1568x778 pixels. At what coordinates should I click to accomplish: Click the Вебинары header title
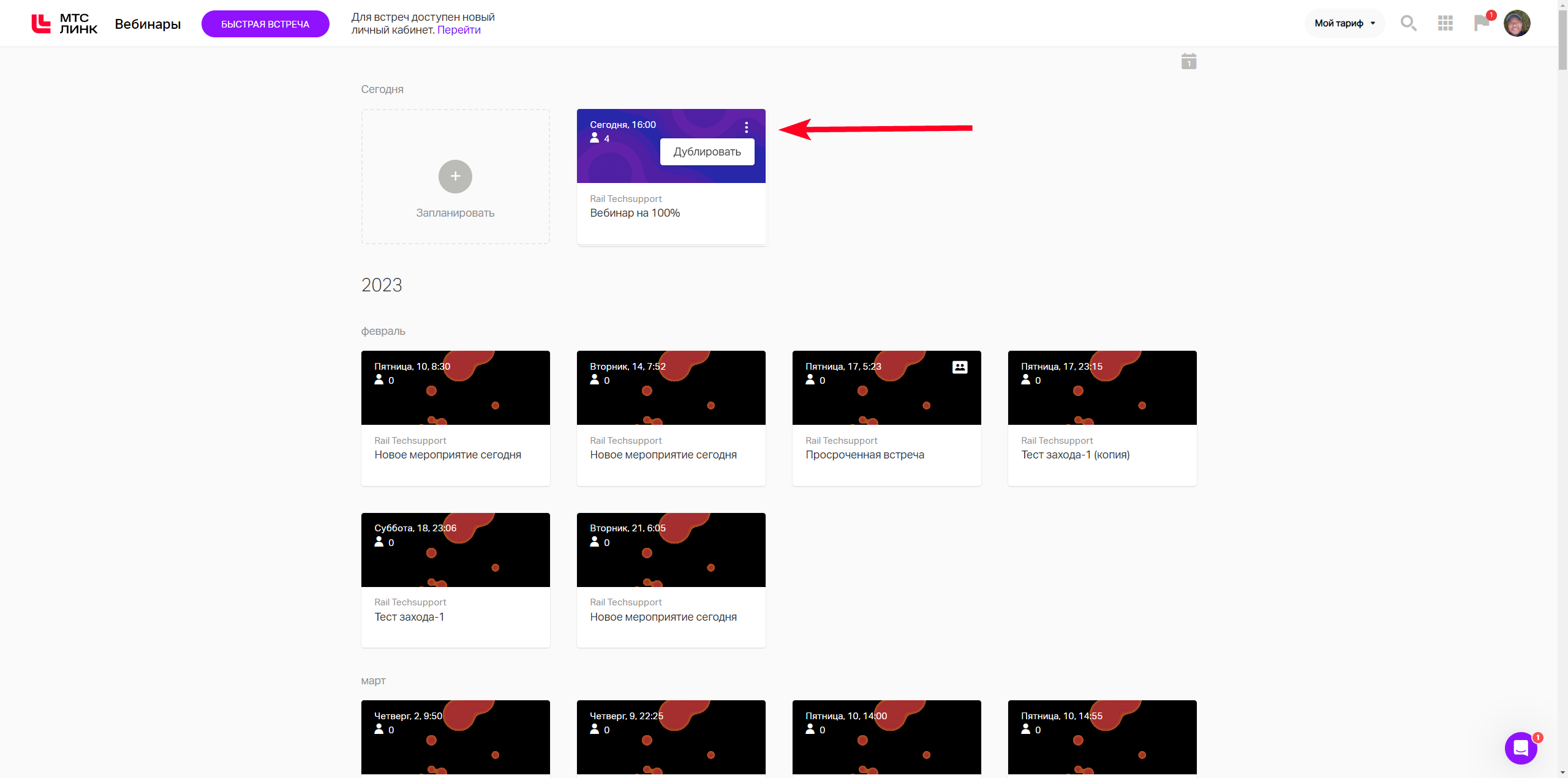coord(148,24)
